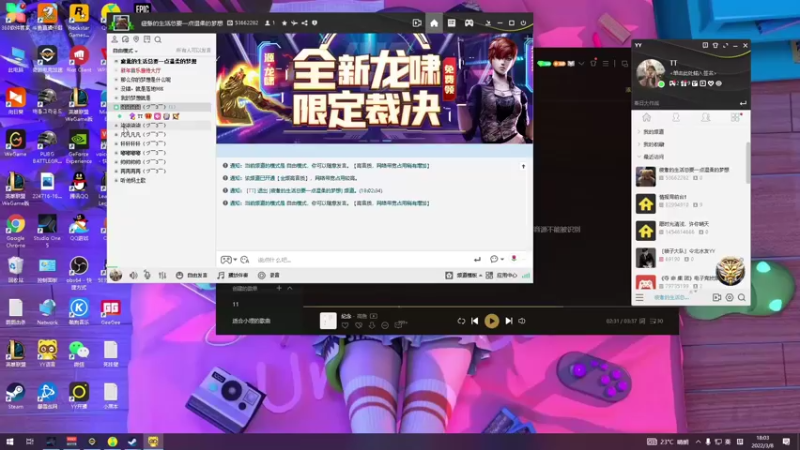Switch to the groups tab in YY main window
800x450 pixels.
click(x=706, y=118)
